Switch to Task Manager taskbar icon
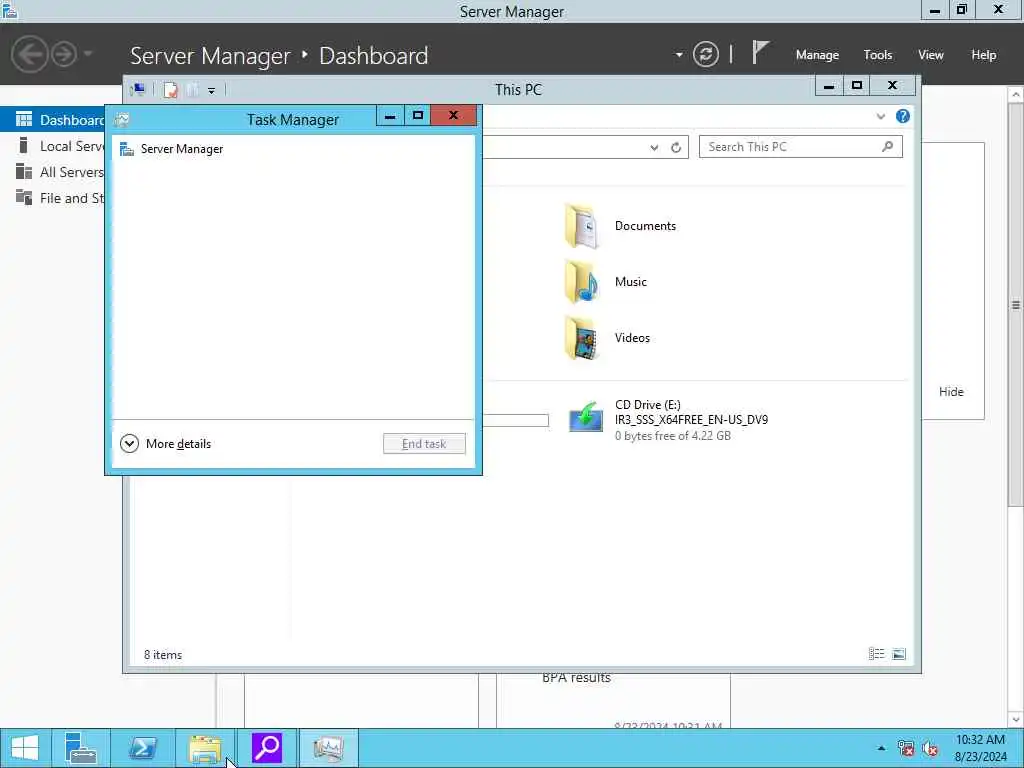Image resolution: width=1024 pixels, height=768 pixels. (x=328, y=748)
